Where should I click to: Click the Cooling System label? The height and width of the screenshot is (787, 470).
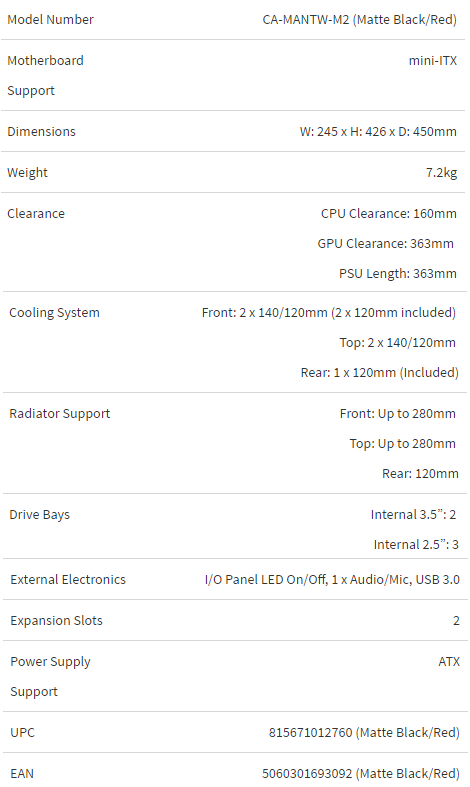[x=54, y=313]
